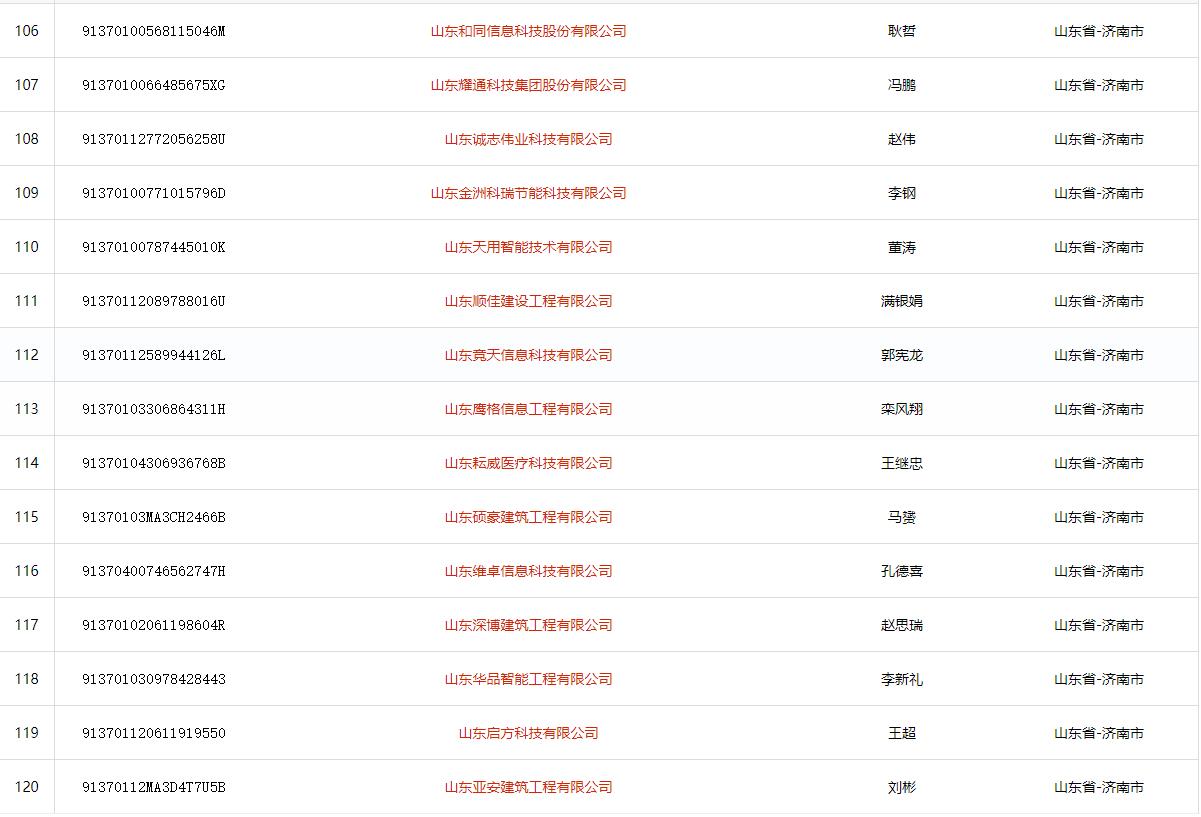Open 山东深博建筑工程有限公司 company page
Image resolution: width=1201 pixels, height=817 pixels.
pos(528,625)
